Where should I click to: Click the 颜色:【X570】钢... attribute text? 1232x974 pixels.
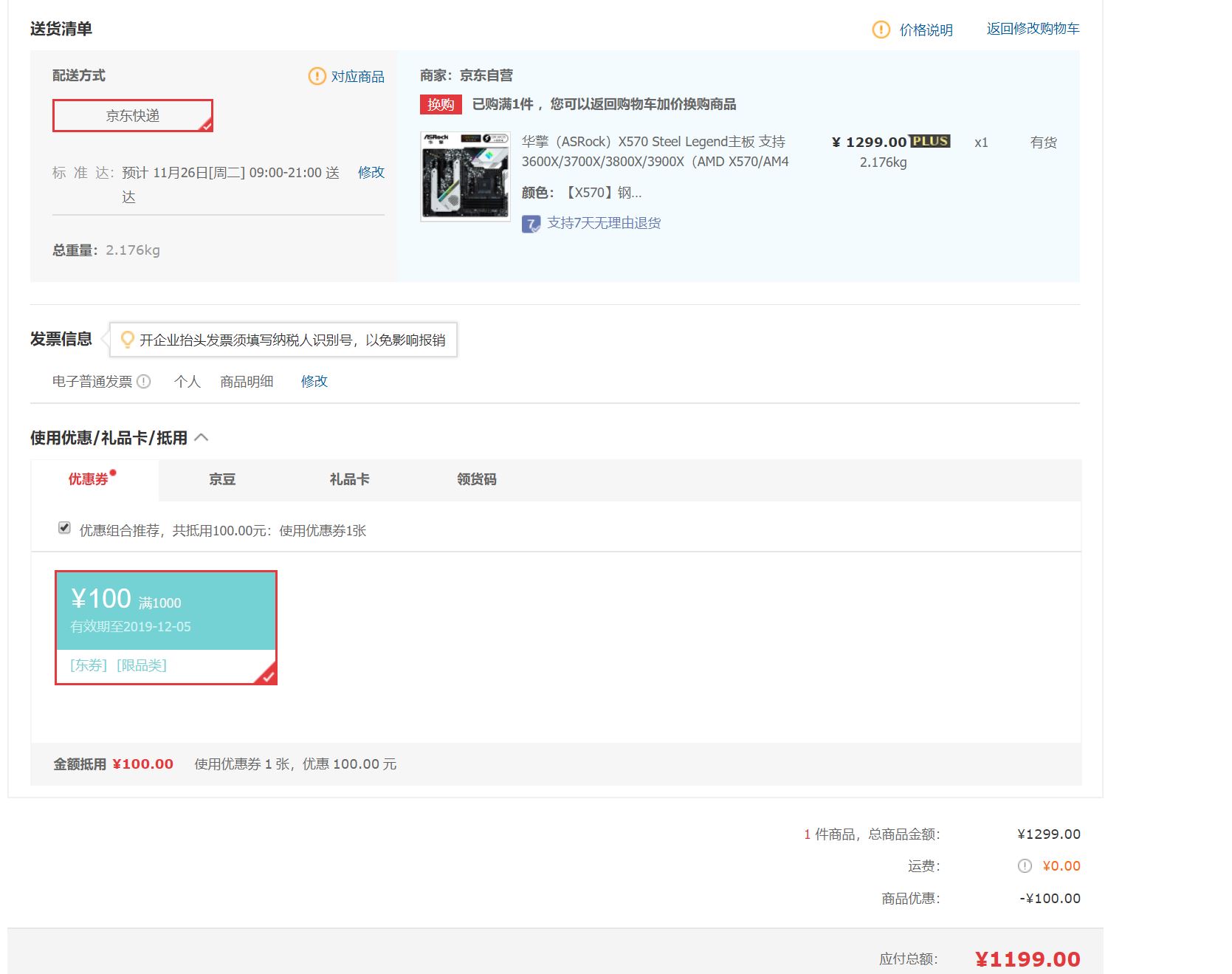point(582,193)
